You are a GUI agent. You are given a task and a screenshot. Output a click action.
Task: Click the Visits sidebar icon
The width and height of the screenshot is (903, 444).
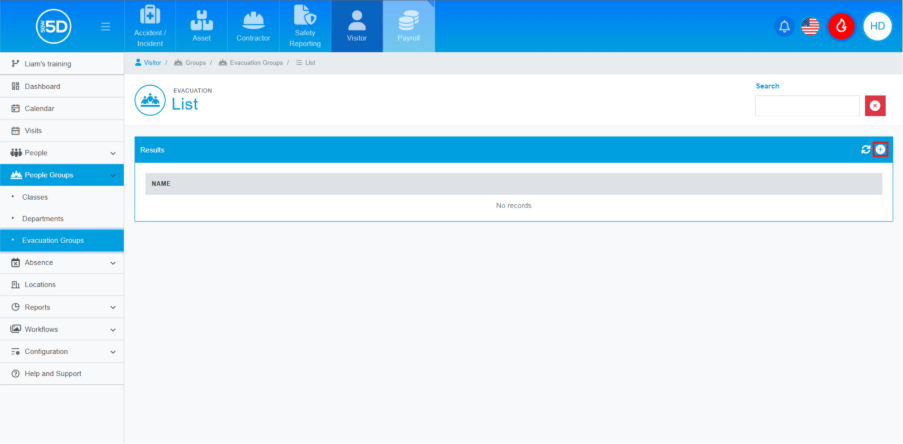point(16,131)
